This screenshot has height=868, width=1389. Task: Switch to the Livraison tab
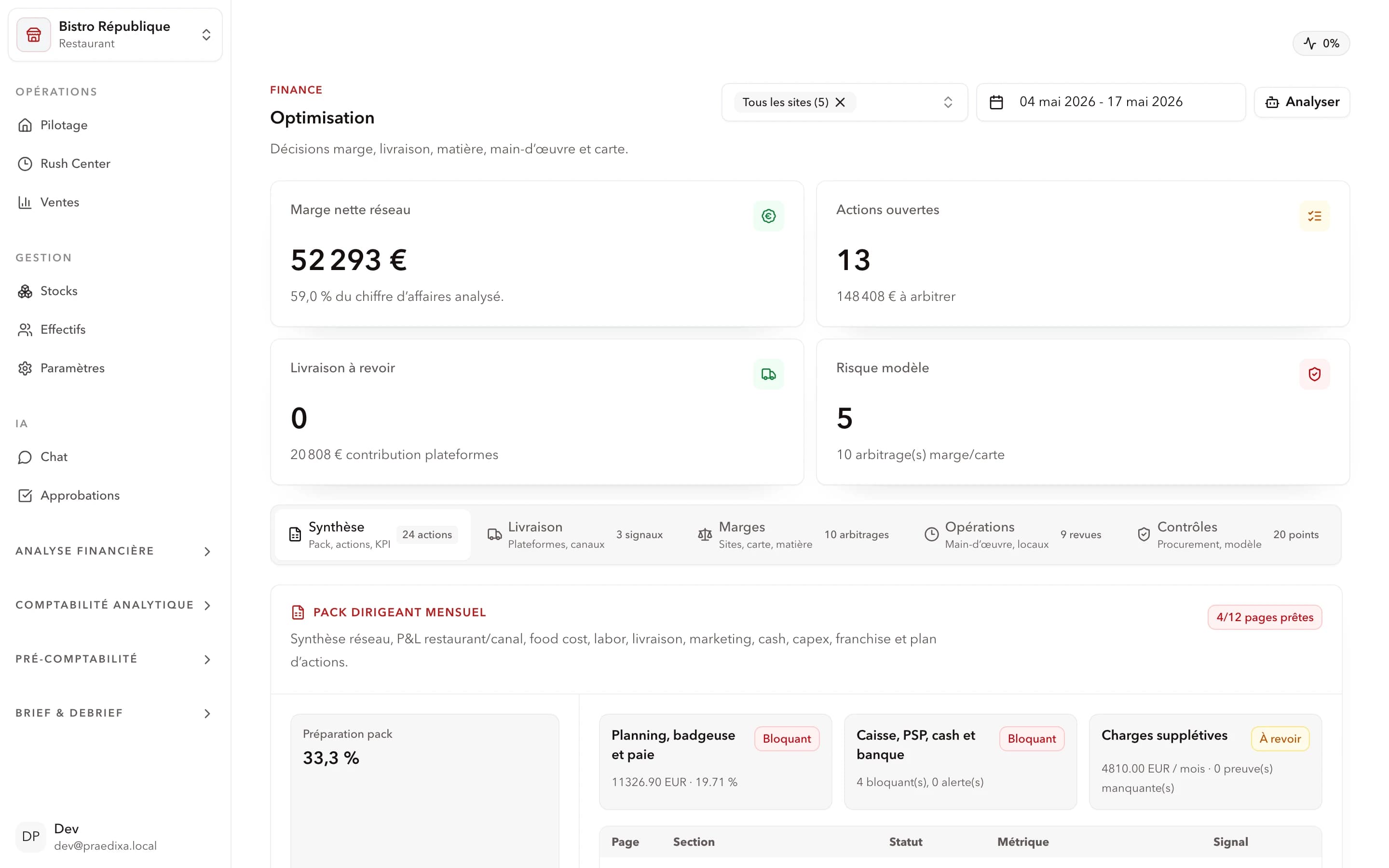click(574, 534)
